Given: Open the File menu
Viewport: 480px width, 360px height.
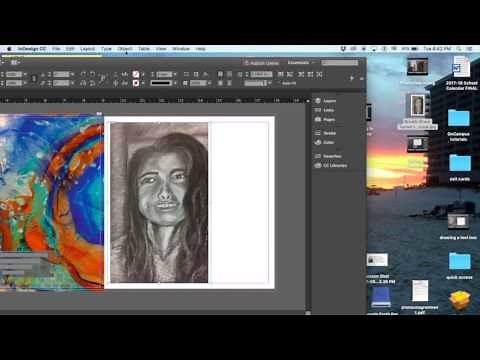Looking at the screenshot, I should tap(56, 49).
